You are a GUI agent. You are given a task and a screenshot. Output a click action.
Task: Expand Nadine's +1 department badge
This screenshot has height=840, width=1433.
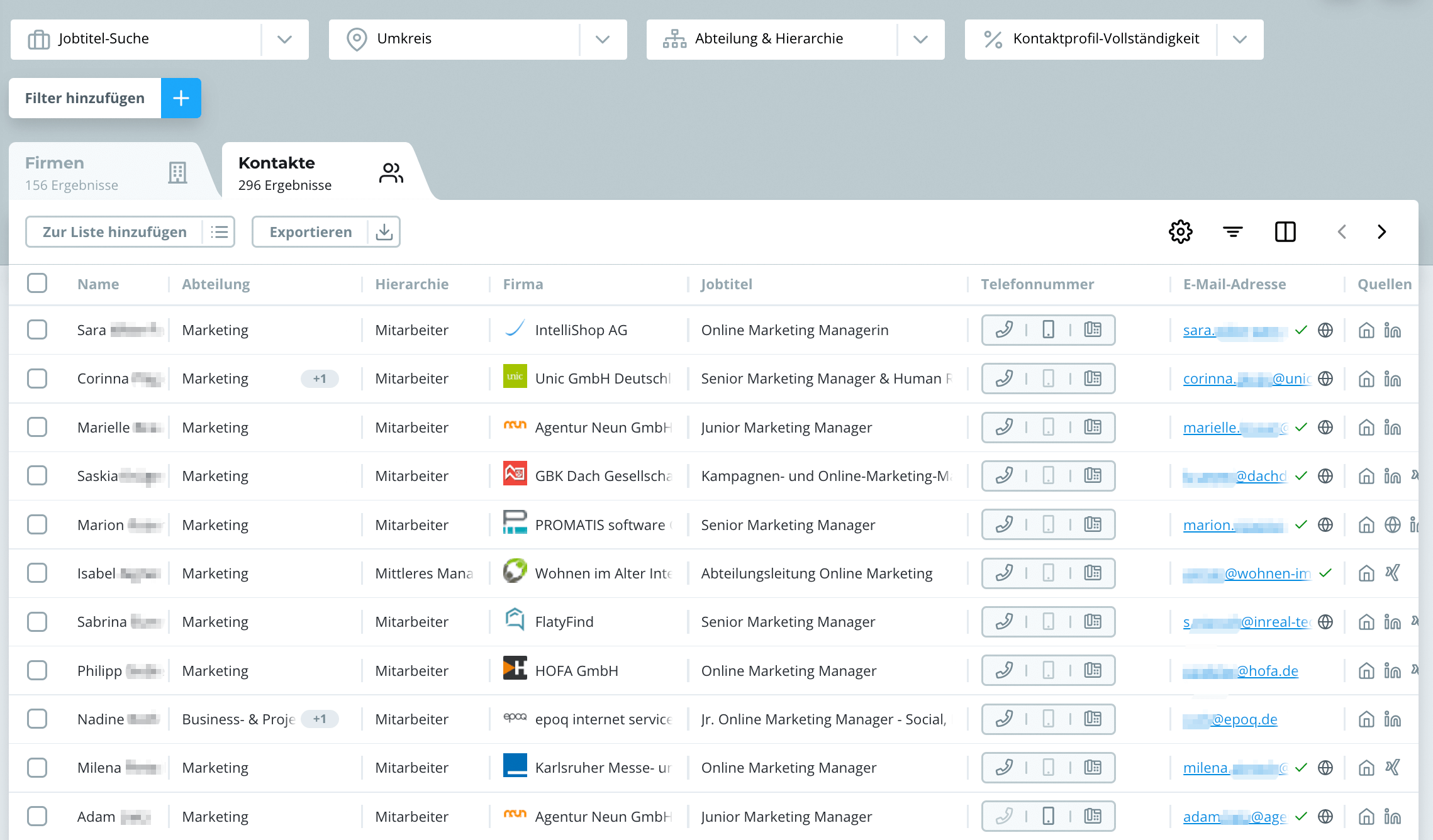[x=320, y=719]
